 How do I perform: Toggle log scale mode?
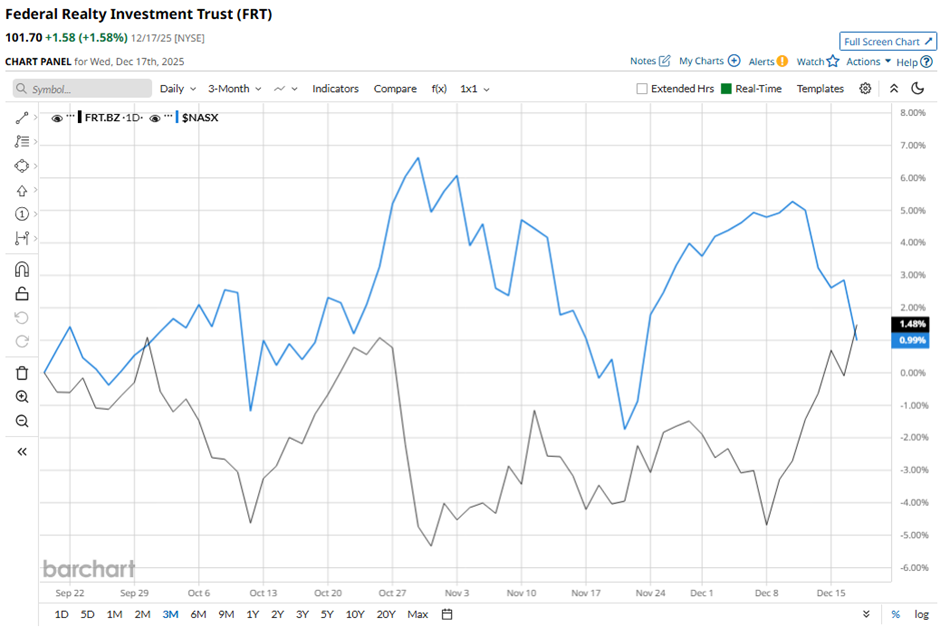click(921, 614)
